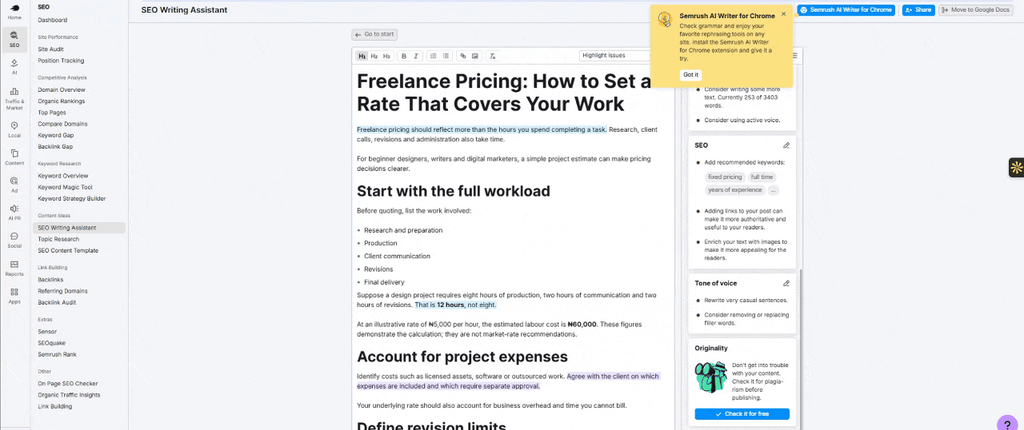
Task: Open Keyword Strategy Builder in the sidebar
Action: pos(72,199)
